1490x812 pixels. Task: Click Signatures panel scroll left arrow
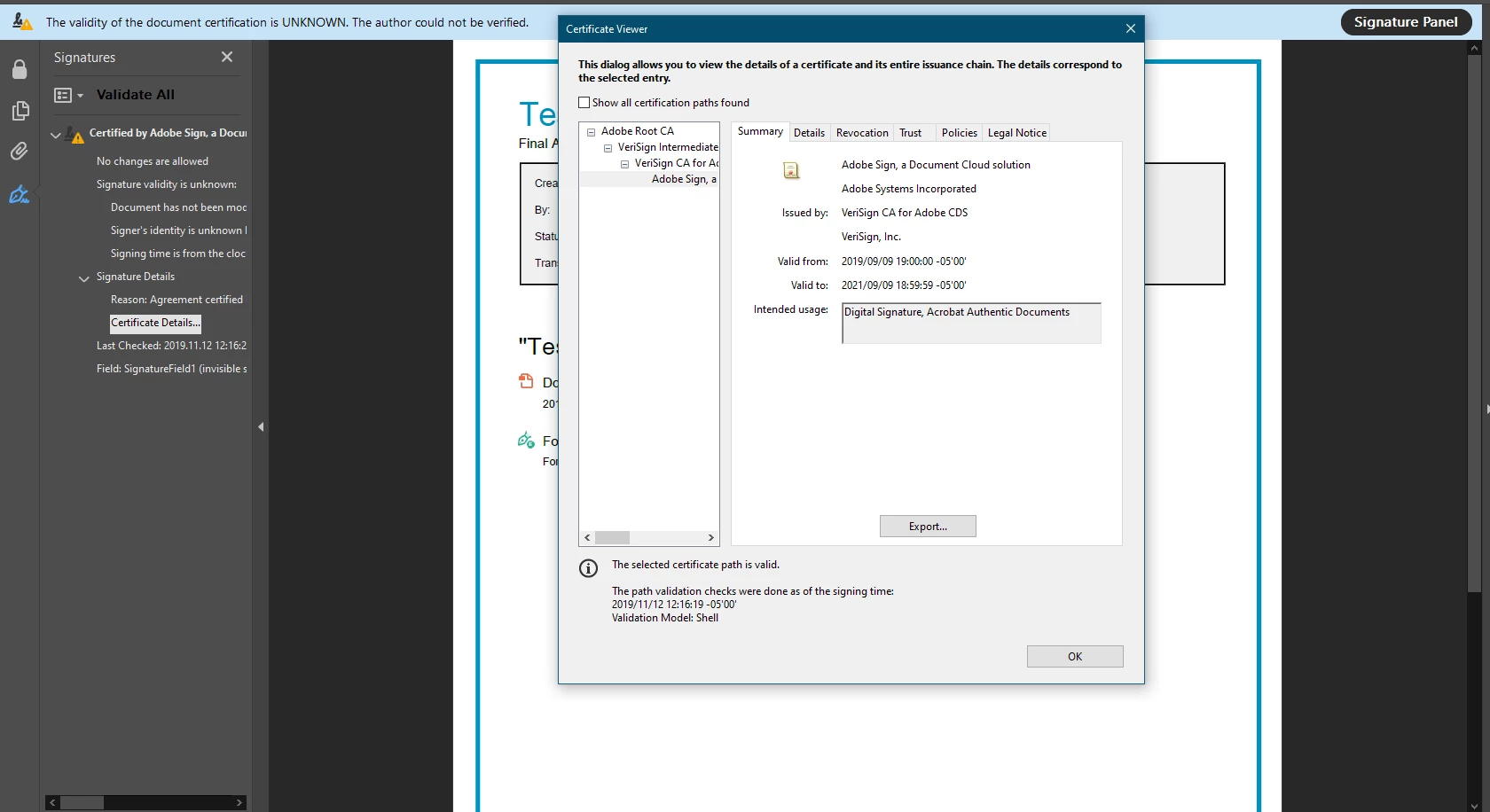[x=52, y=802]
